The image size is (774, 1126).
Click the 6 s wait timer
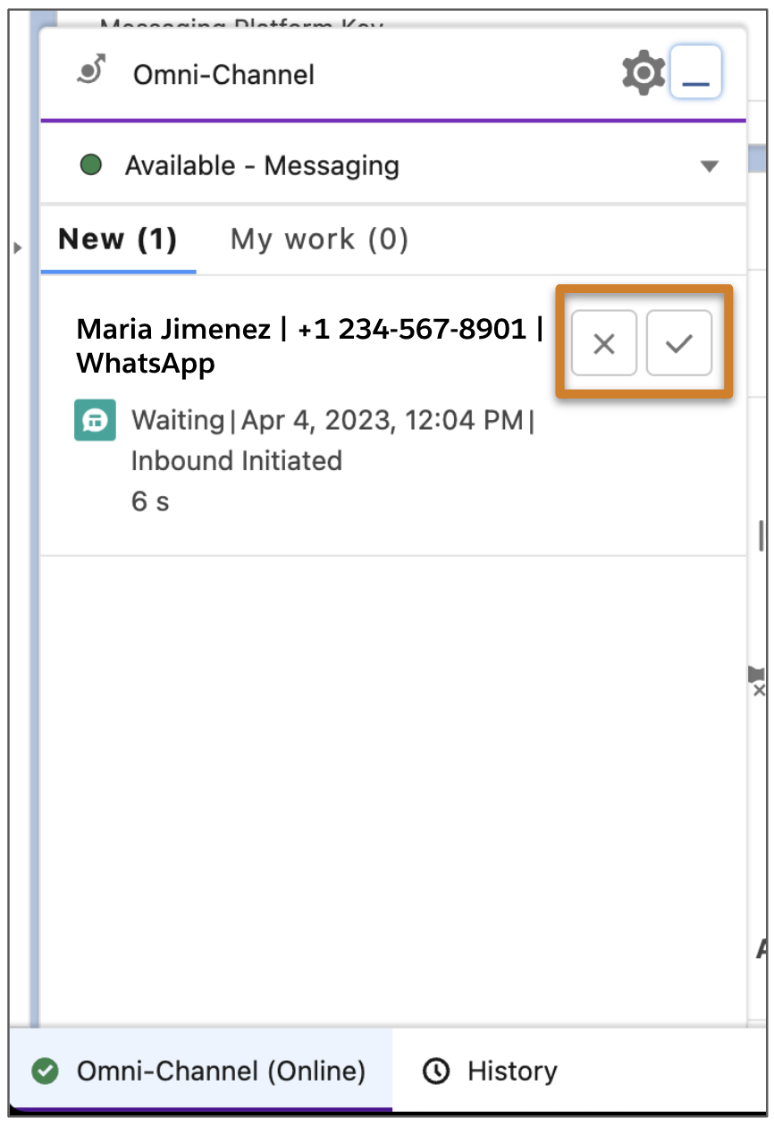click(x=150, y=501)
